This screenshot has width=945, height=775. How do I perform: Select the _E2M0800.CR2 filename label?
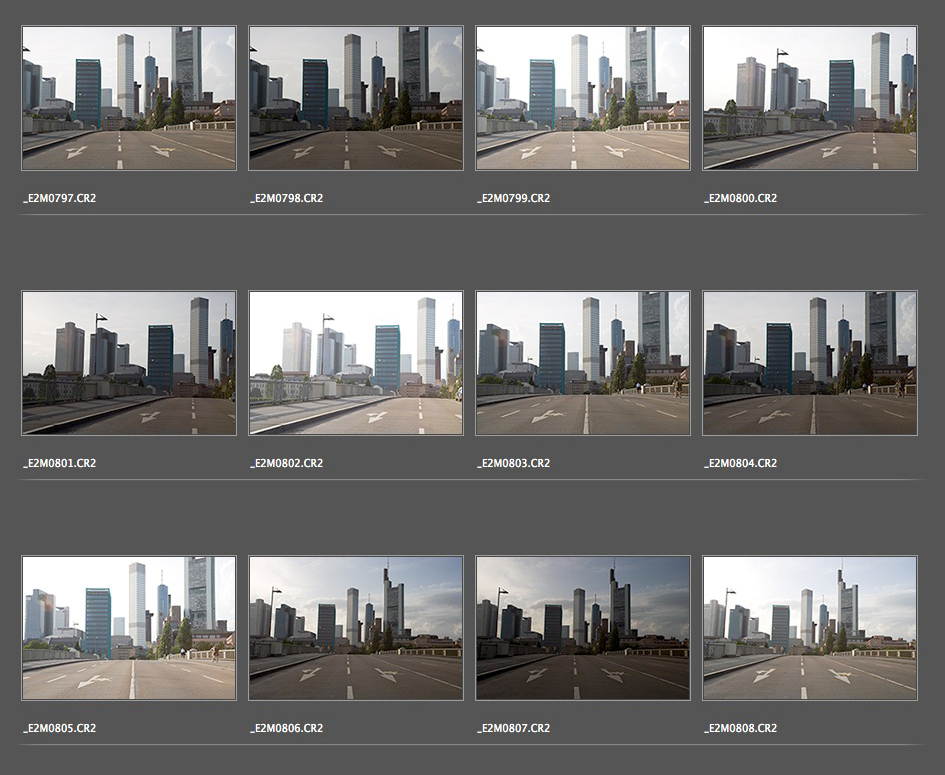tap(740, 198)
